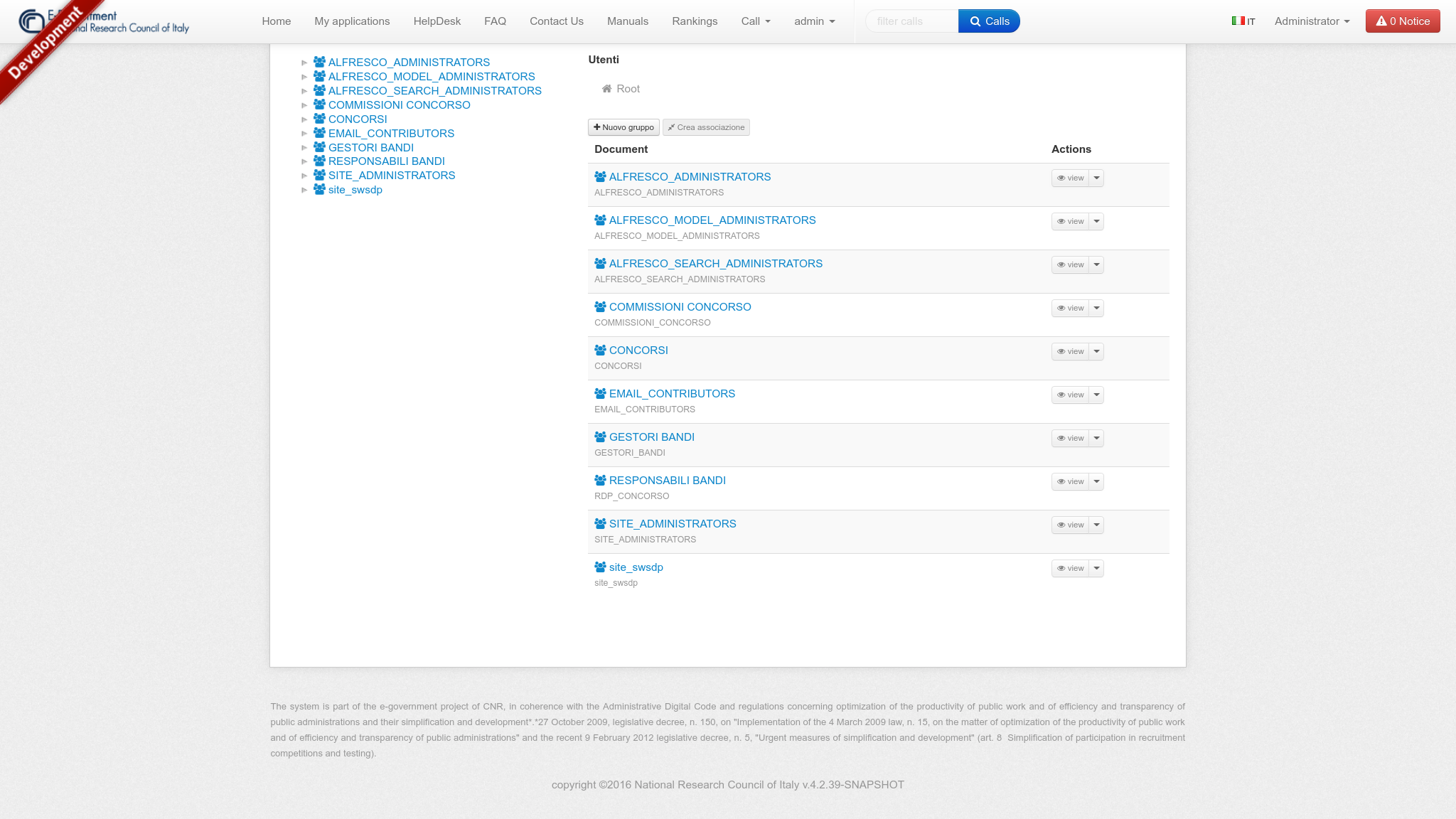The height and width of the screenshot is (819, 1456).
Task: Open the Administrator user dropdown
Action: click(1312, 21)
